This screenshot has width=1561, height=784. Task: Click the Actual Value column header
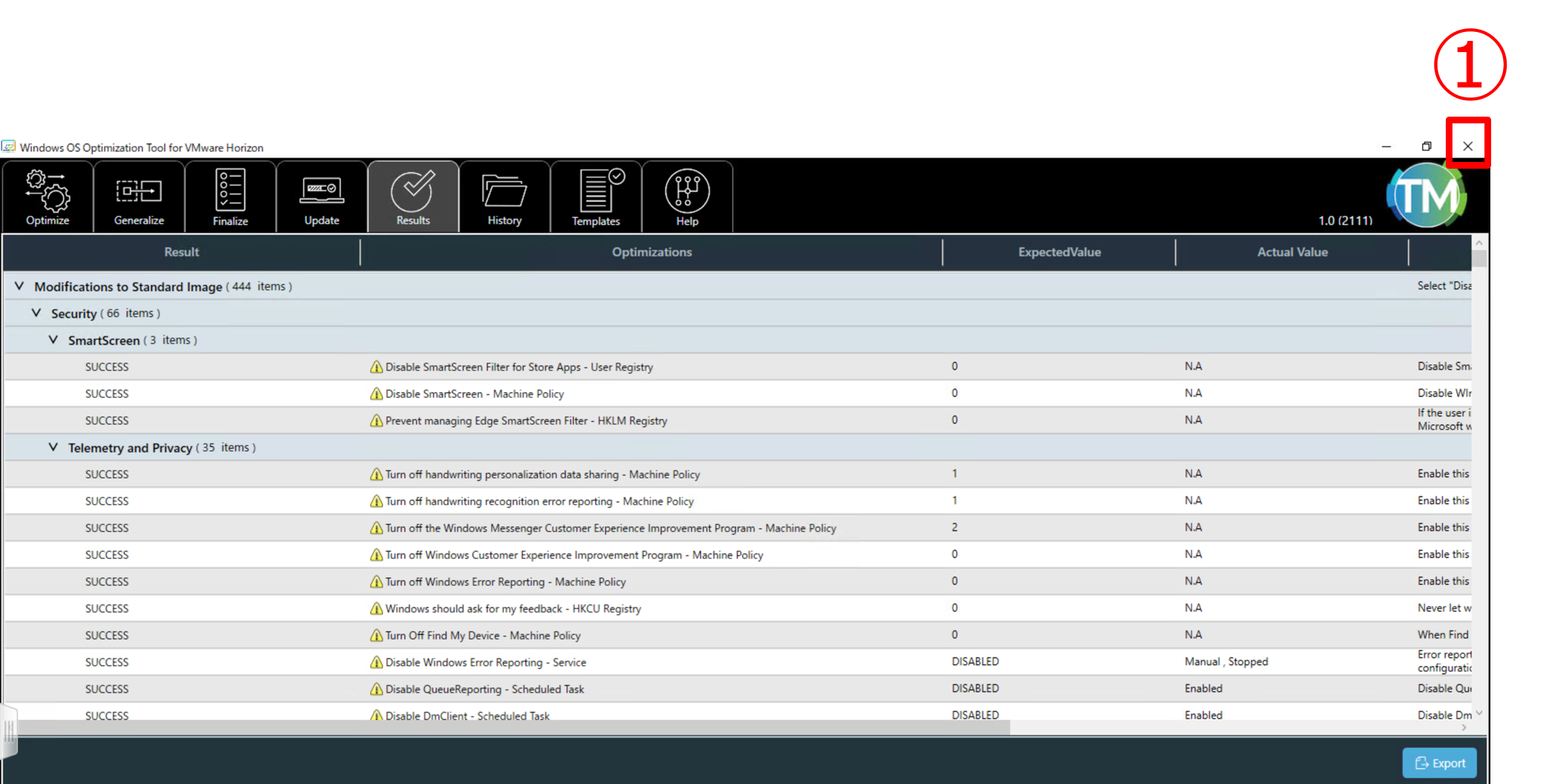click(1292, 252)
